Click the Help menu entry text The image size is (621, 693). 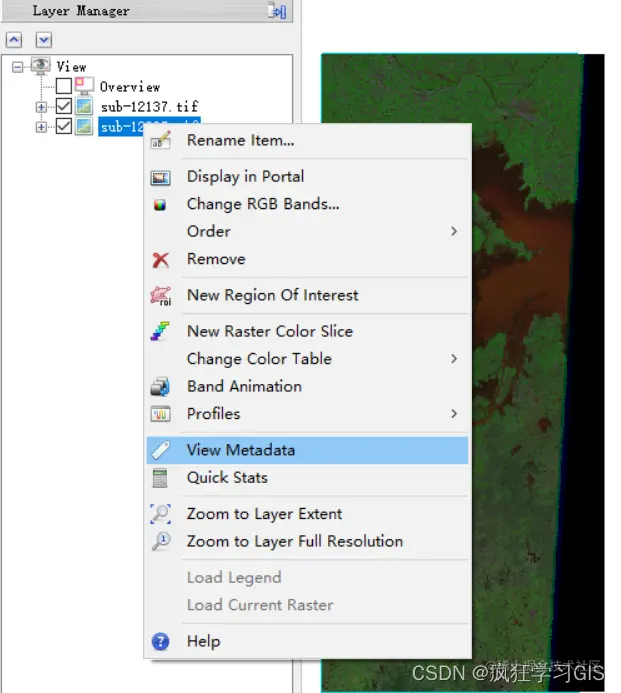[203, 641]
